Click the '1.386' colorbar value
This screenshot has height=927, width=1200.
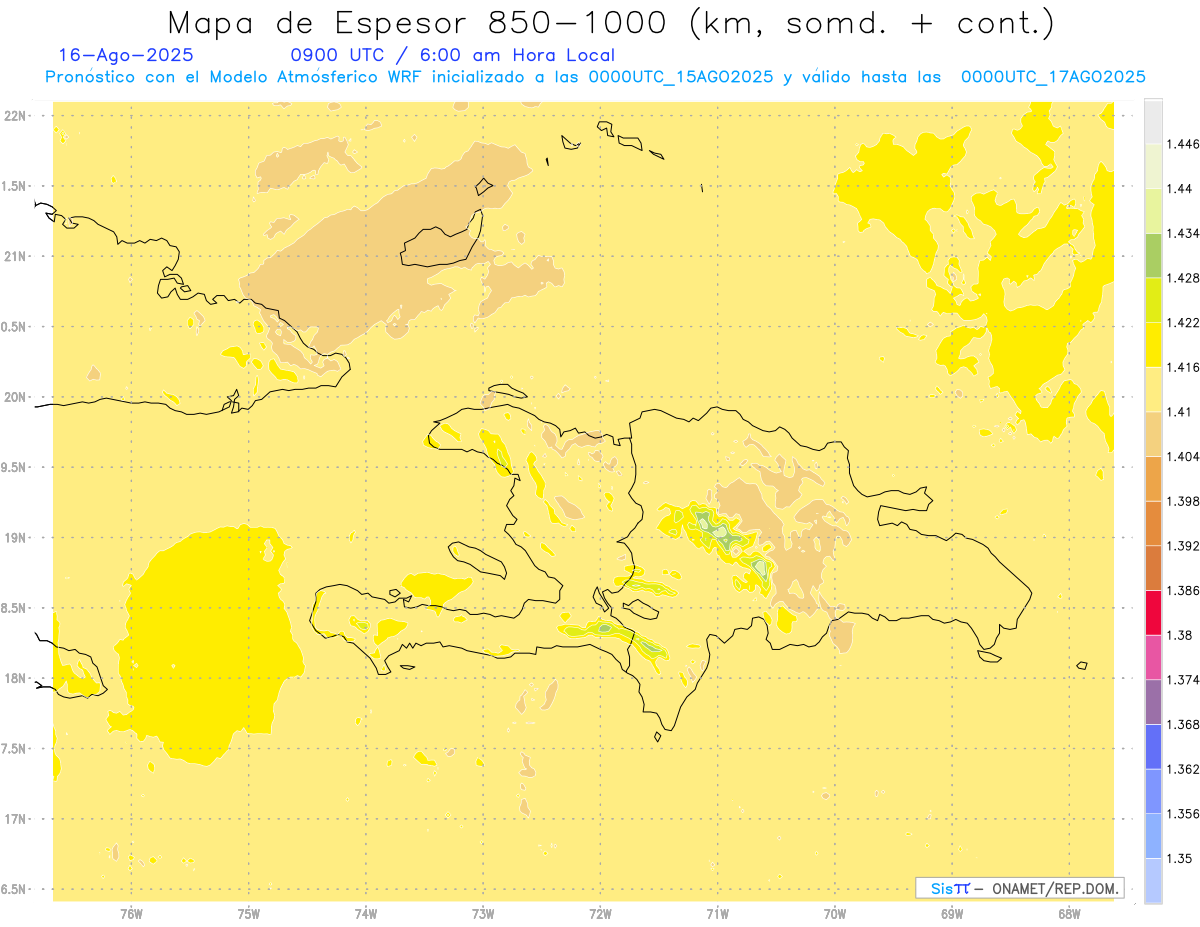click(1183, 590)
